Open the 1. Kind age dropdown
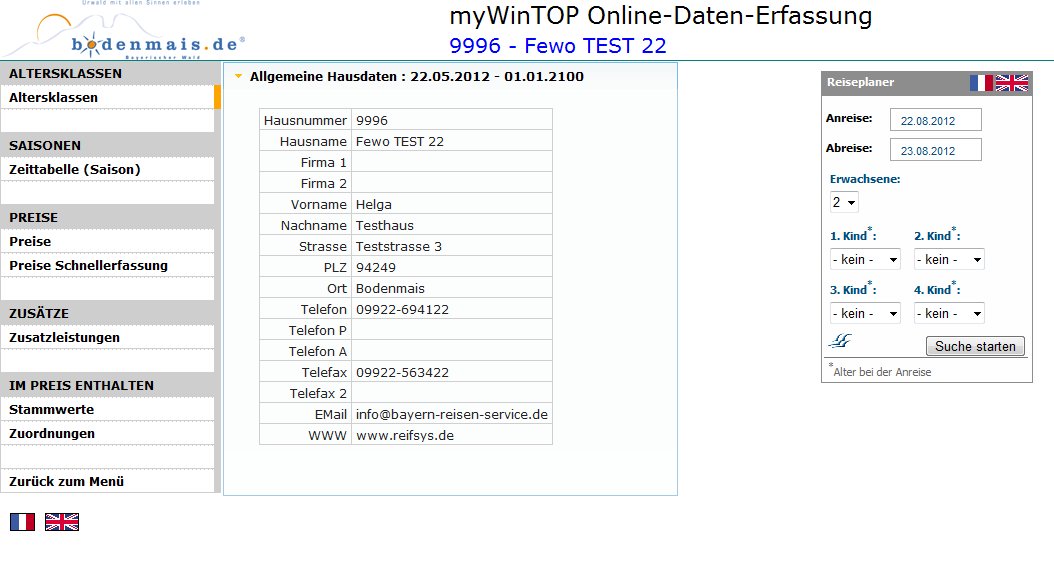 [x=865, y=259]
